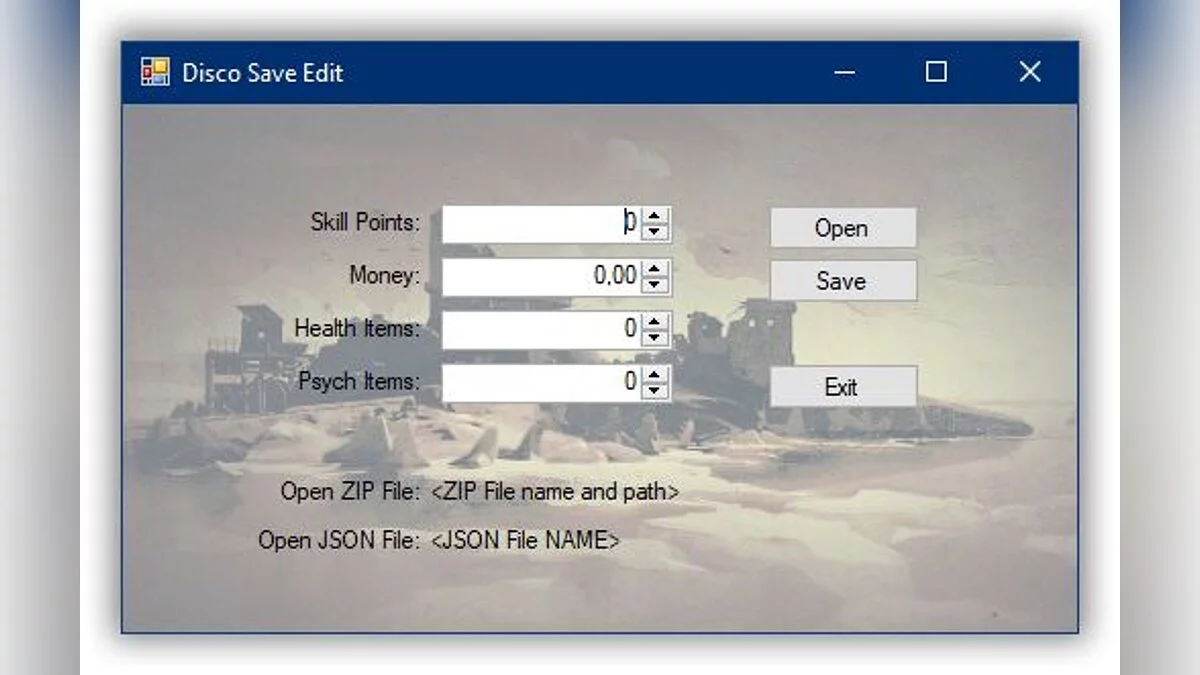Click the Disco Save Edit window title
The width and height of the screenshot is (1200, 675).
(x=262, y=73)
